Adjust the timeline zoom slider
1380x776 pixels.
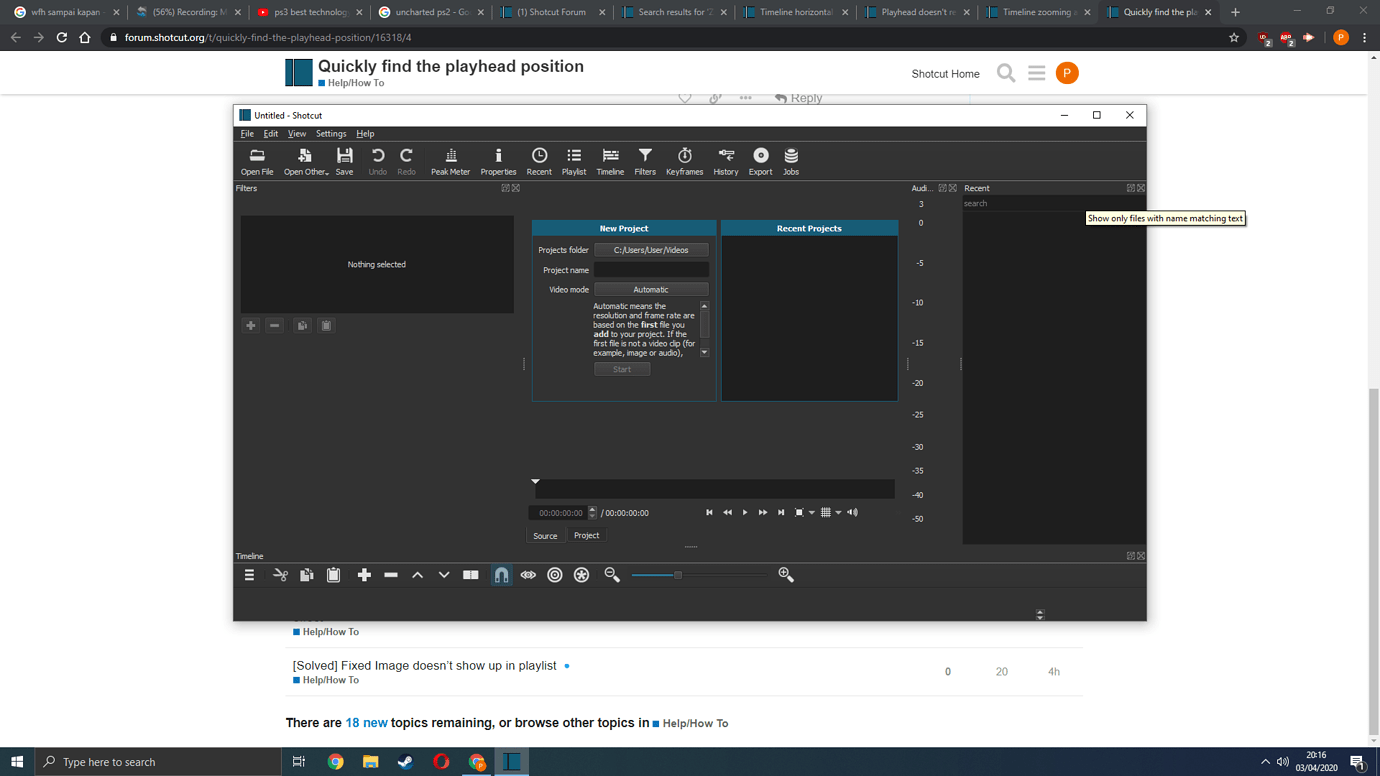(x=678, y=574)
